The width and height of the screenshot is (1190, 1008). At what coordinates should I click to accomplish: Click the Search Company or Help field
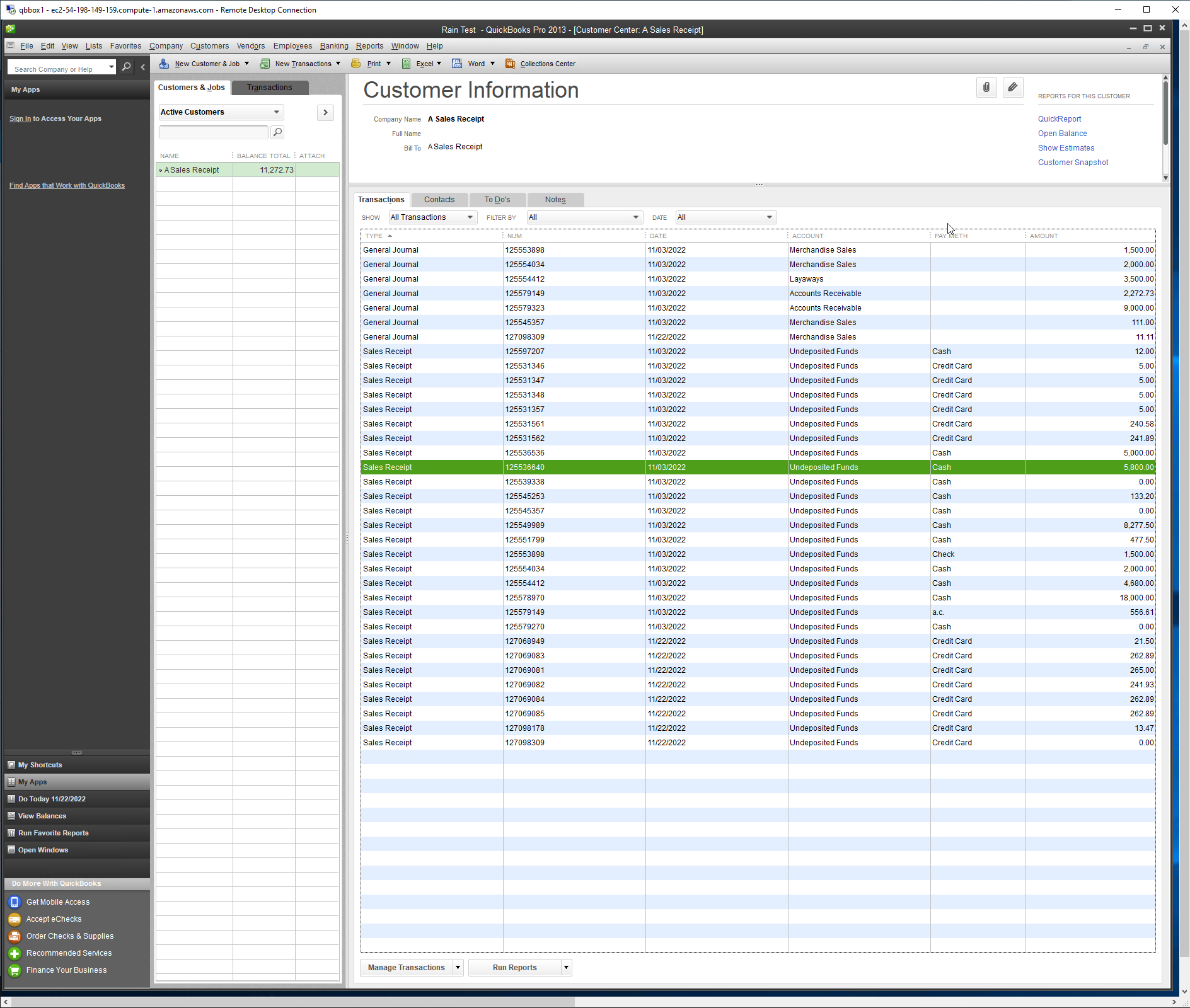[57, 67]
